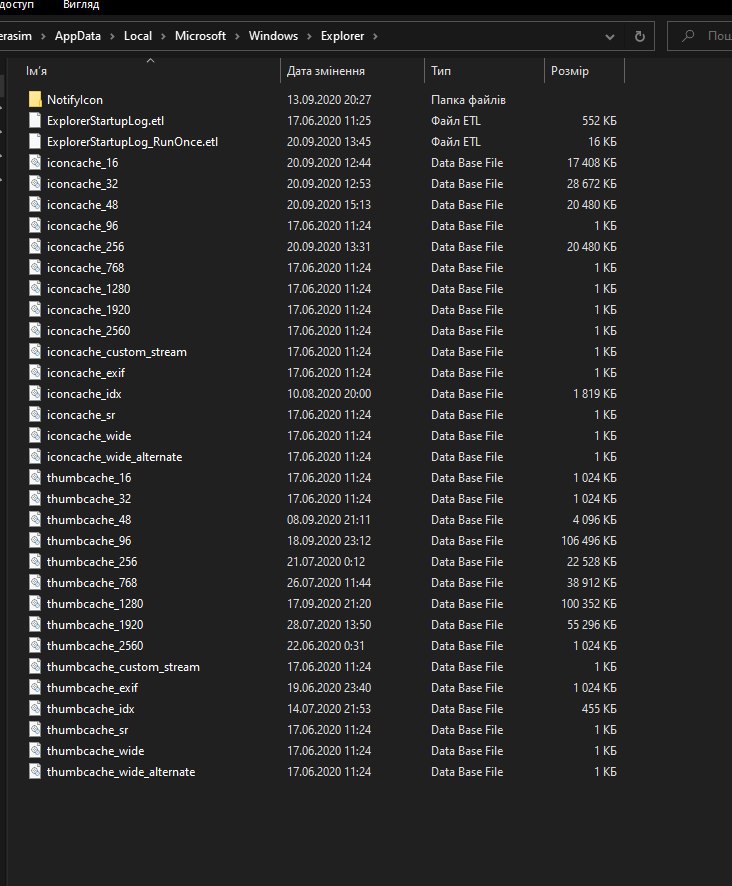Click the iconcache_768 file icon
Image resolution: width=732 pixels, height=886 pixels.
click(35, 268)
